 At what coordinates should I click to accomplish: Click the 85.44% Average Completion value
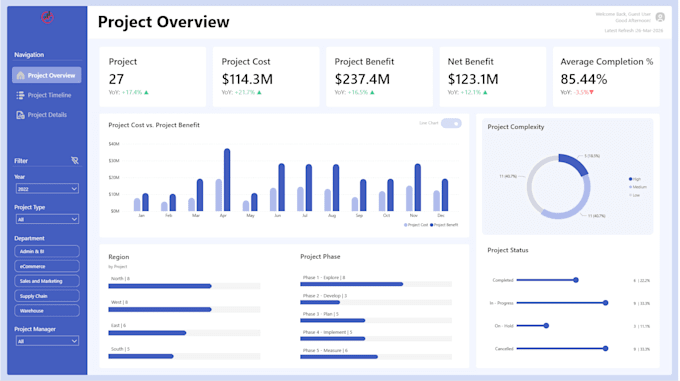[584, 79]
